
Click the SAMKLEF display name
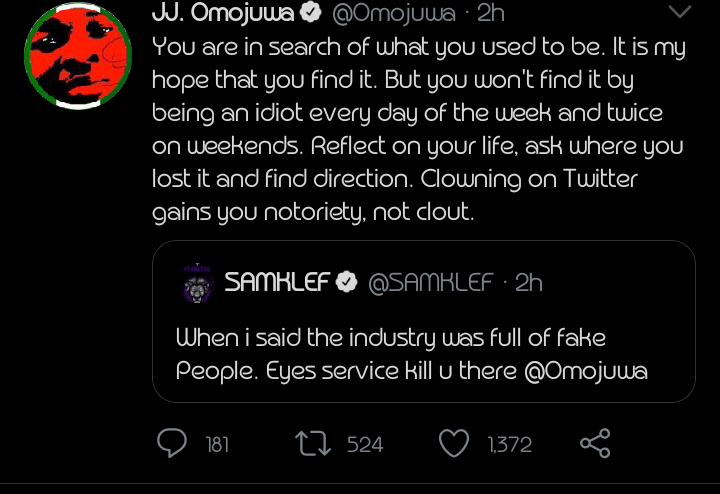pyautogui.click(x=277, y=283)
